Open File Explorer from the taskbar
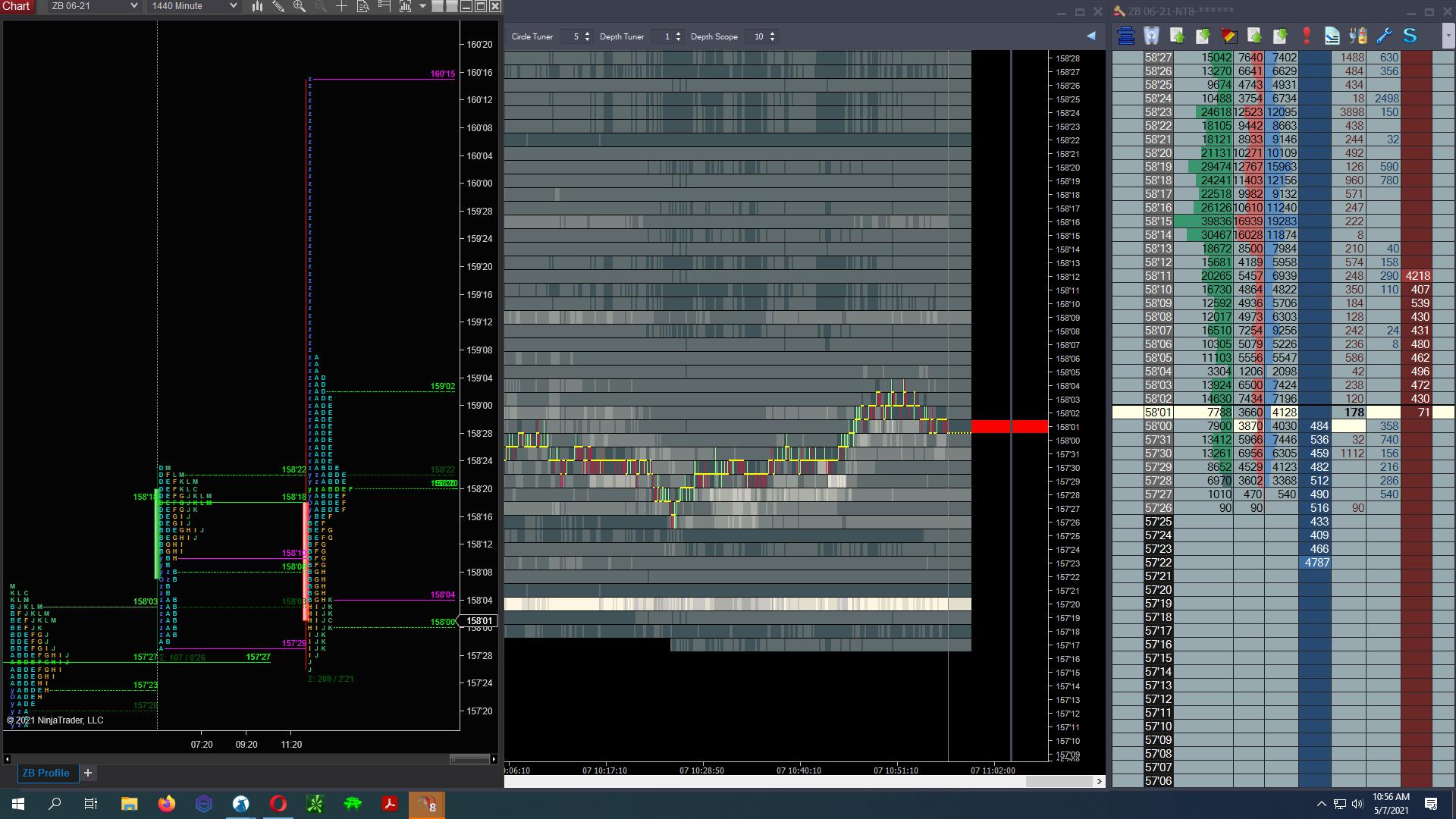 129,804
